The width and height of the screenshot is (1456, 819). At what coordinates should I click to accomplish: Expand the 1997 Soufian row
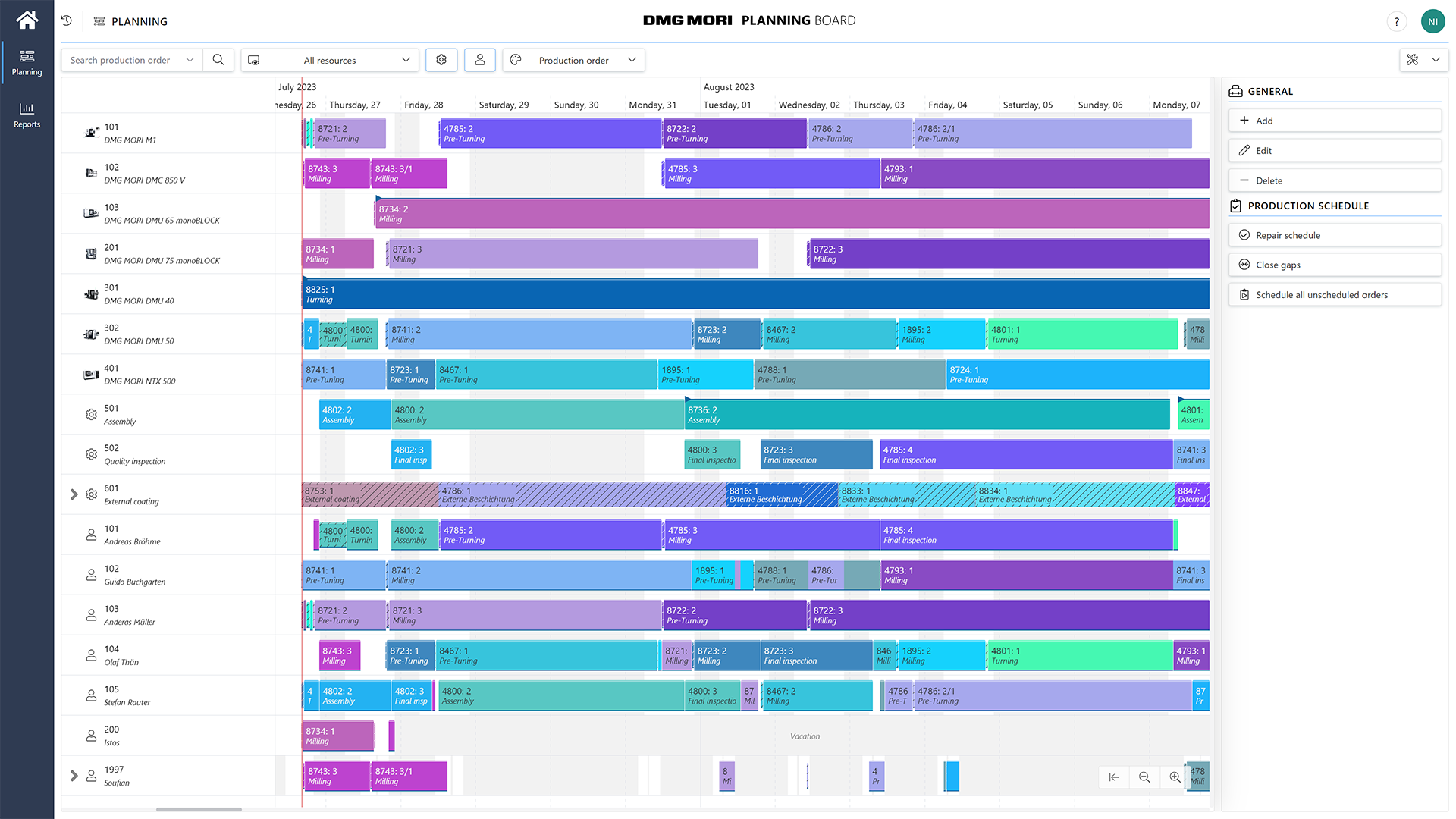(x=74, y=776)
